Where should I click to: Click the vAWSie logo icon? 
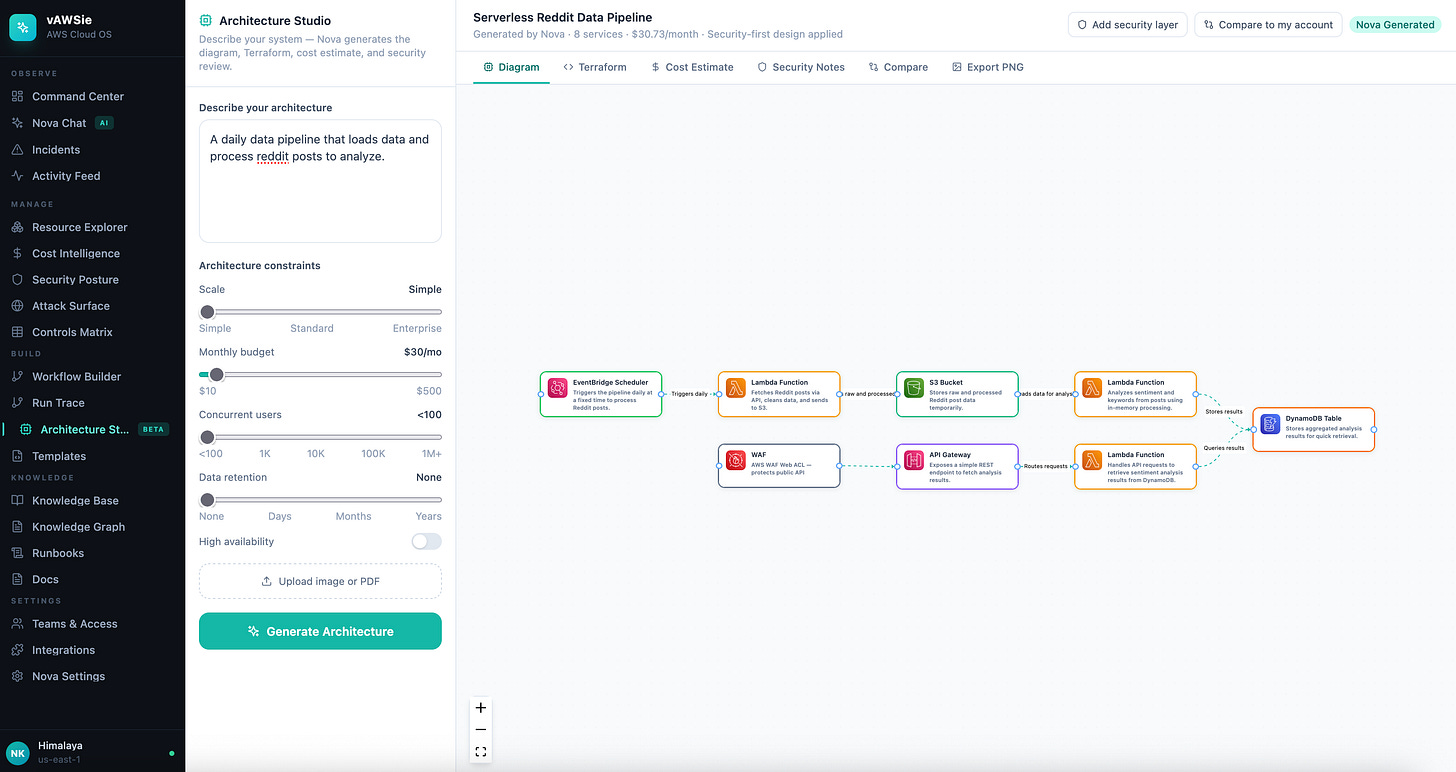[x=23, y=27]
